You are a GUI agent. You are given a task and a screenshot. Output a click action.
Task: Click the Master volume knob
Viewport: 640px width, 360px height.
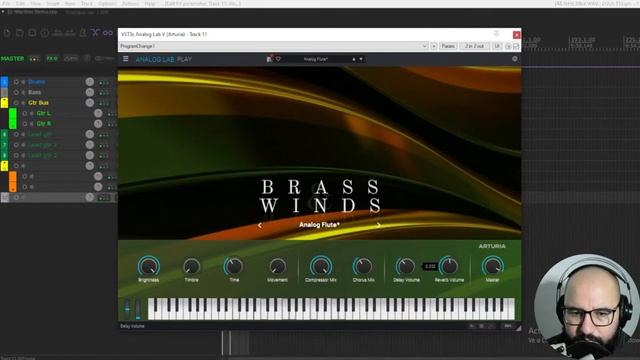(492, 266)
